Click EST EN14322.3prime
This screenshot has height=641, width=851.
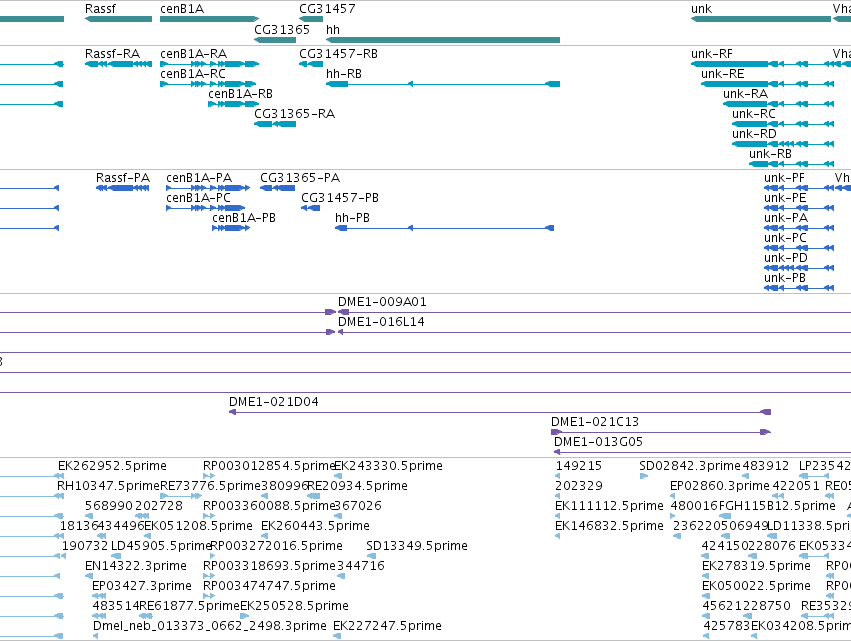click(136, 566)
